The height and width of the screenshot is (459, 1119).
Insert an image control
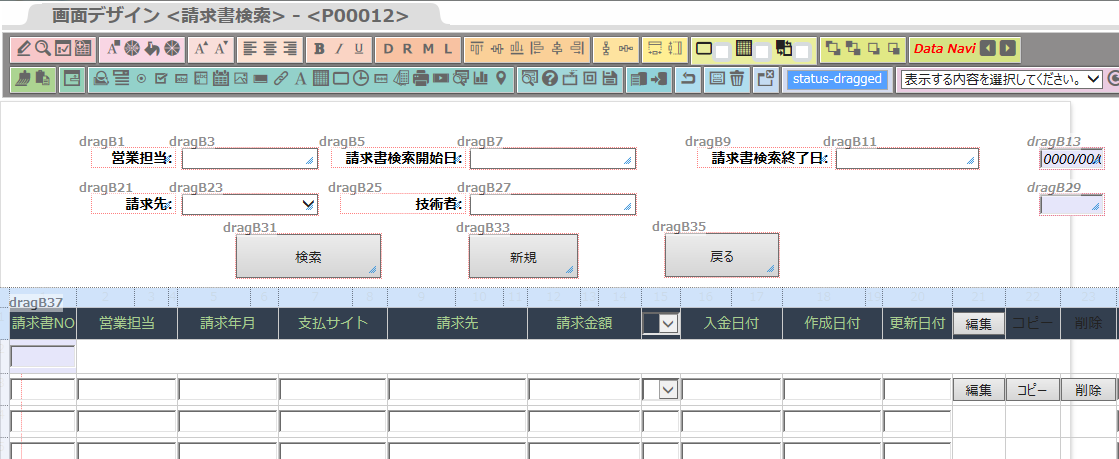pyautogui.click(x=240, y=79)
